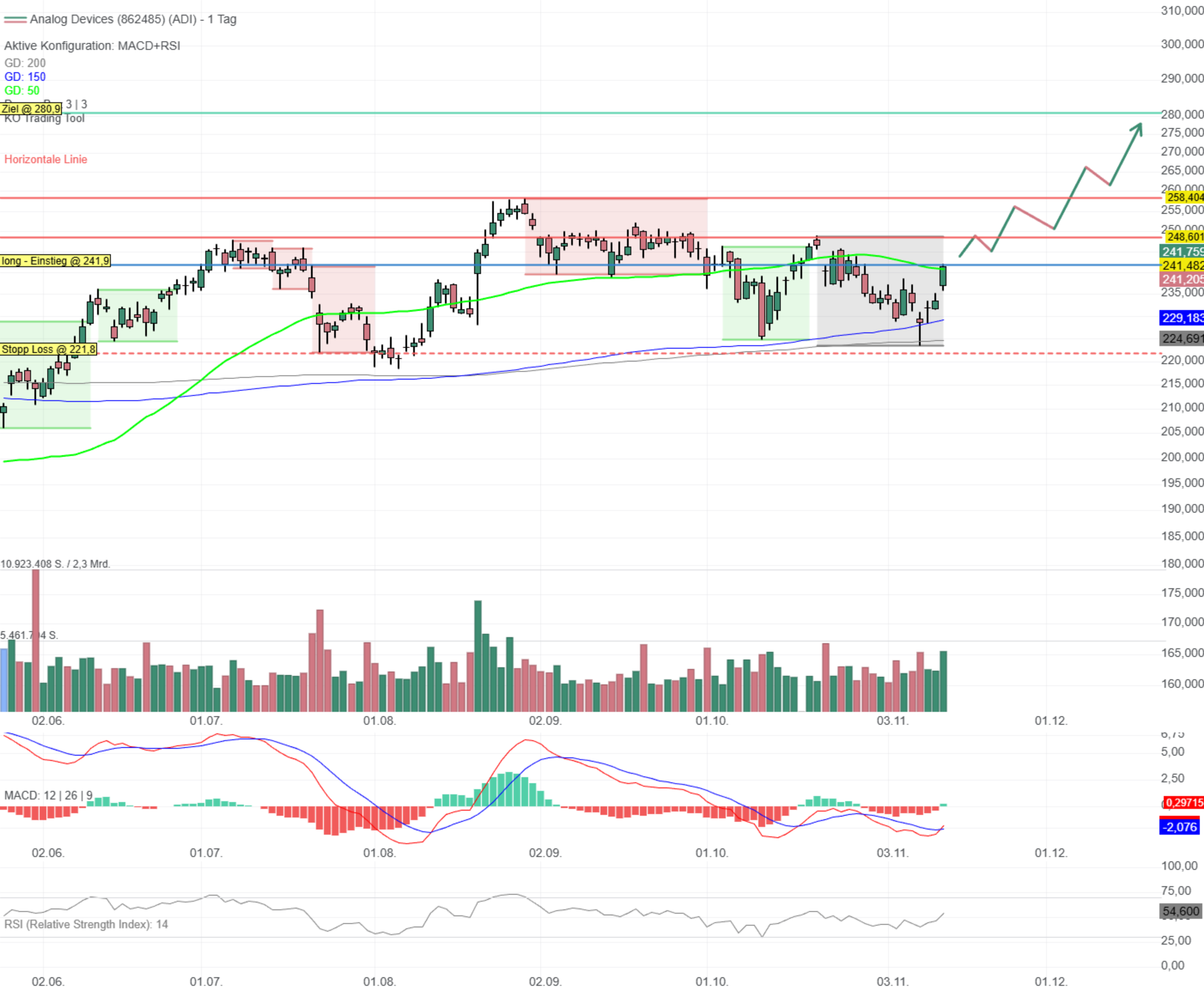
Task: Select the blue 229,183 price tag
Action: click(x=1182, y=318)
